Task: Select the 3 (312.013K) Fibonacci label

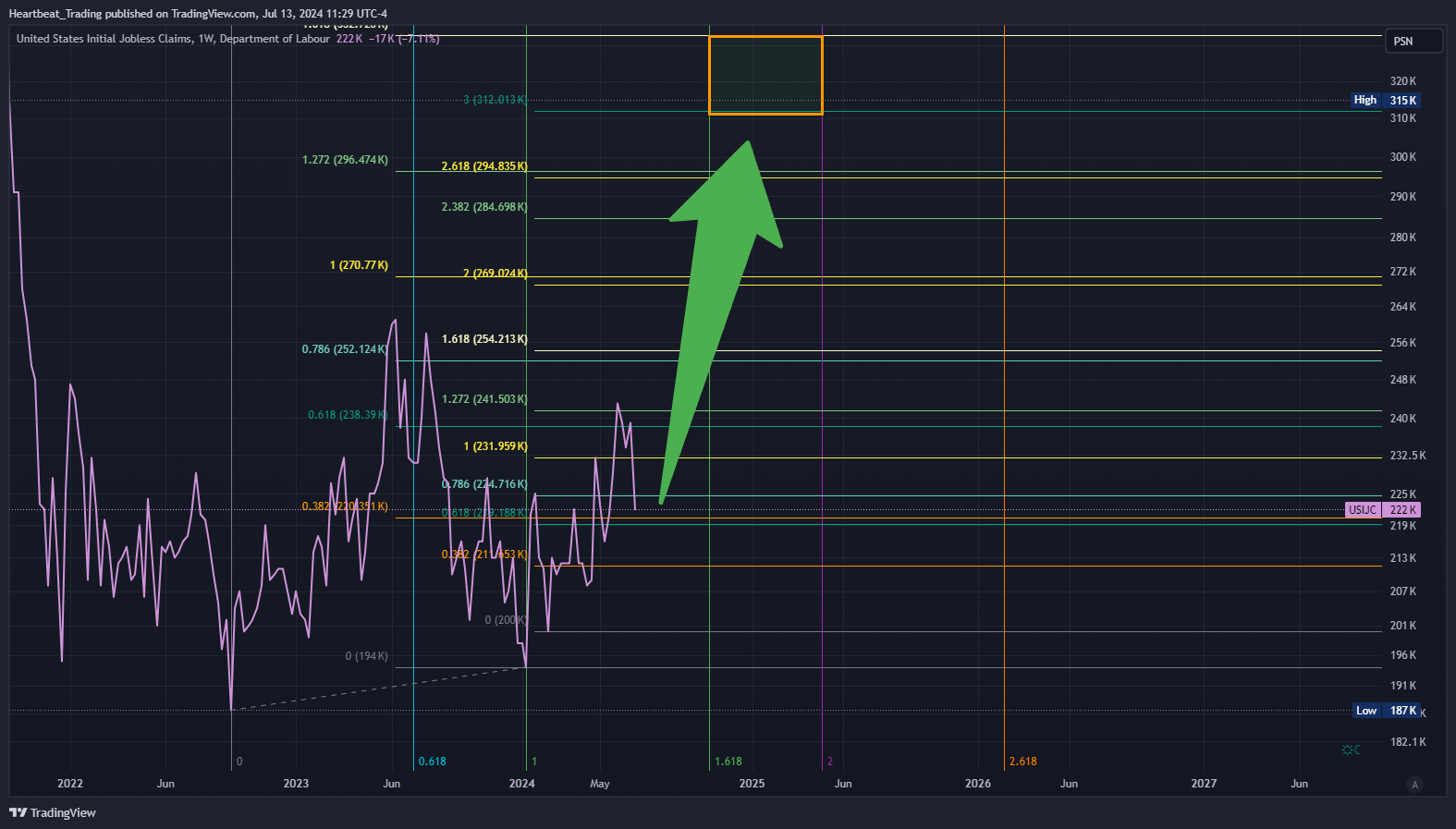Action: pos(496,100)
